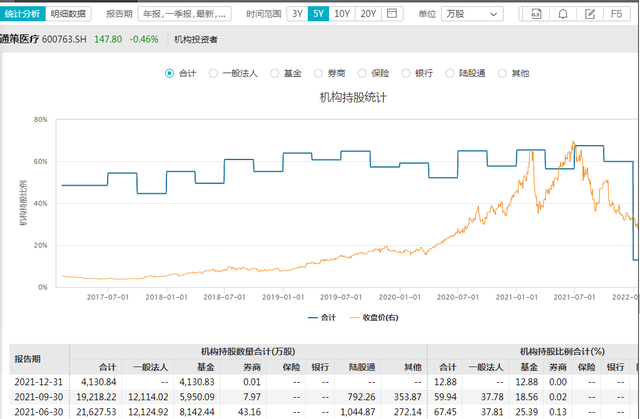The image size is (640, 419).
Task: Toggle the 收盘价(右) legend marker
Action: pos(355,318)
